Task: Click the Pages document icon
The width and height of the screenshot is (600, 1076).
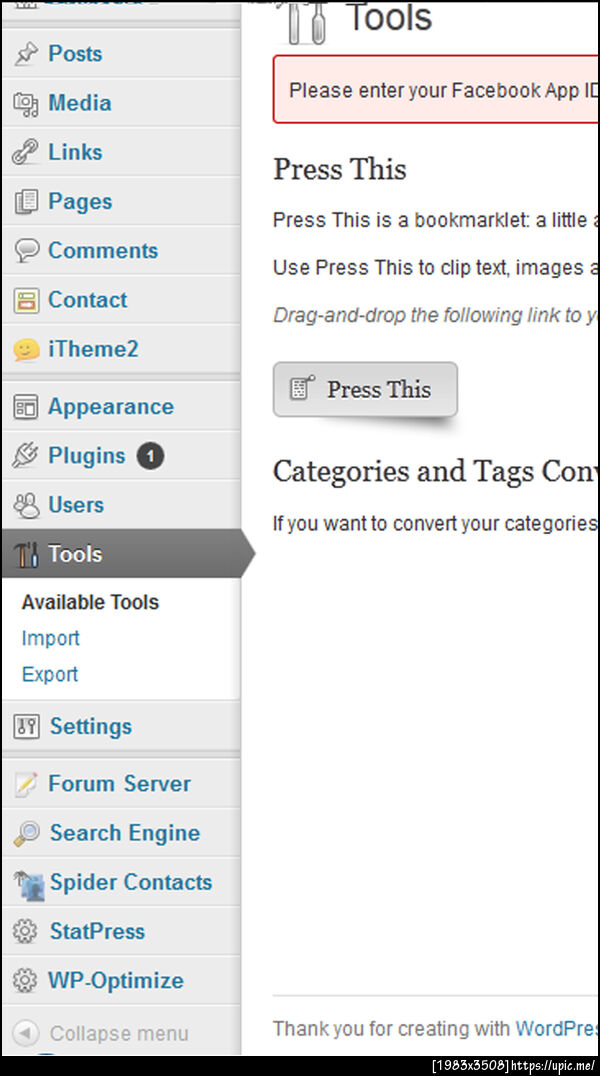Action: pyautogui.click(x=26, y=201)
